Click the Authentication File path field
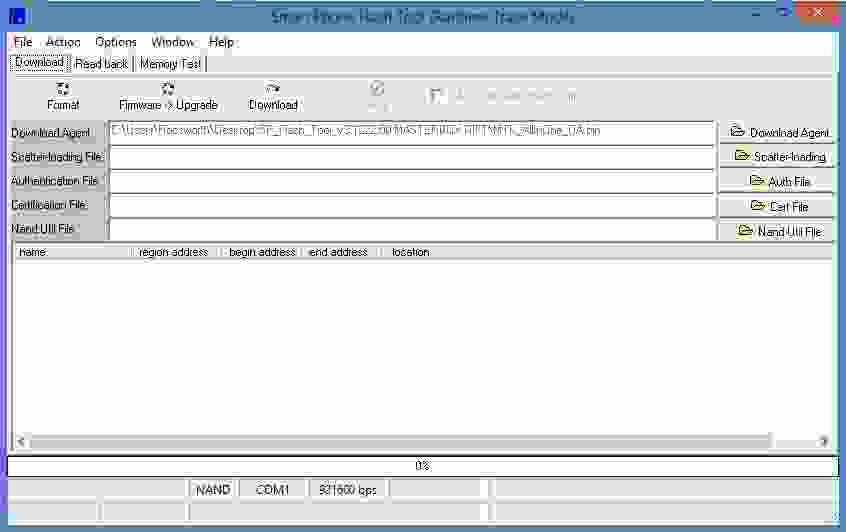 pos(411,182)
